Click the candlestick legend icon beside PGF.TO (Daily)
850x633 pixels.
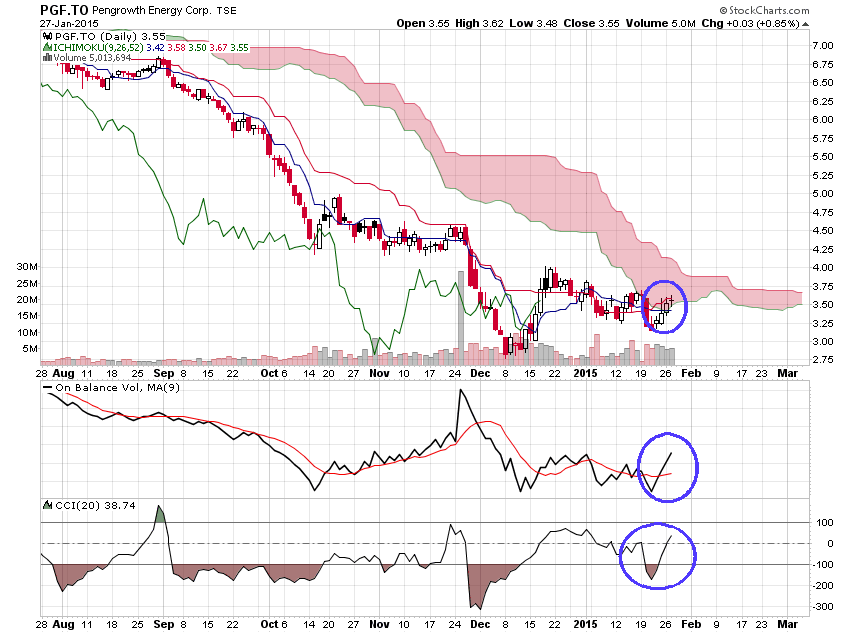coord(48,36)
